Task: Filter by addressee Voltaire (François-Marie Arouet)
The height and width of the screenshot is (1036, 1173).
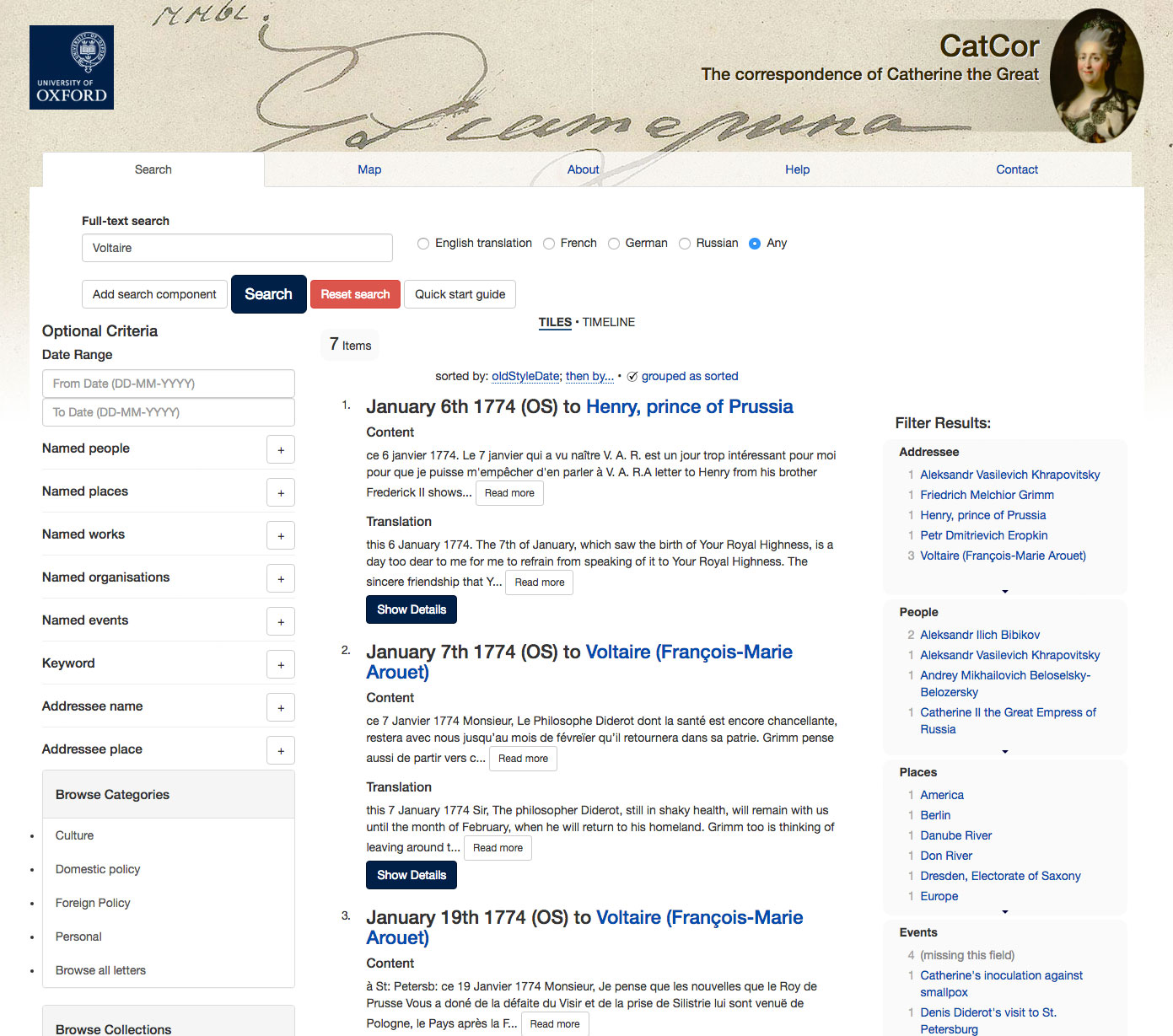Action: pyautogui.click(x=1003, y=556)
